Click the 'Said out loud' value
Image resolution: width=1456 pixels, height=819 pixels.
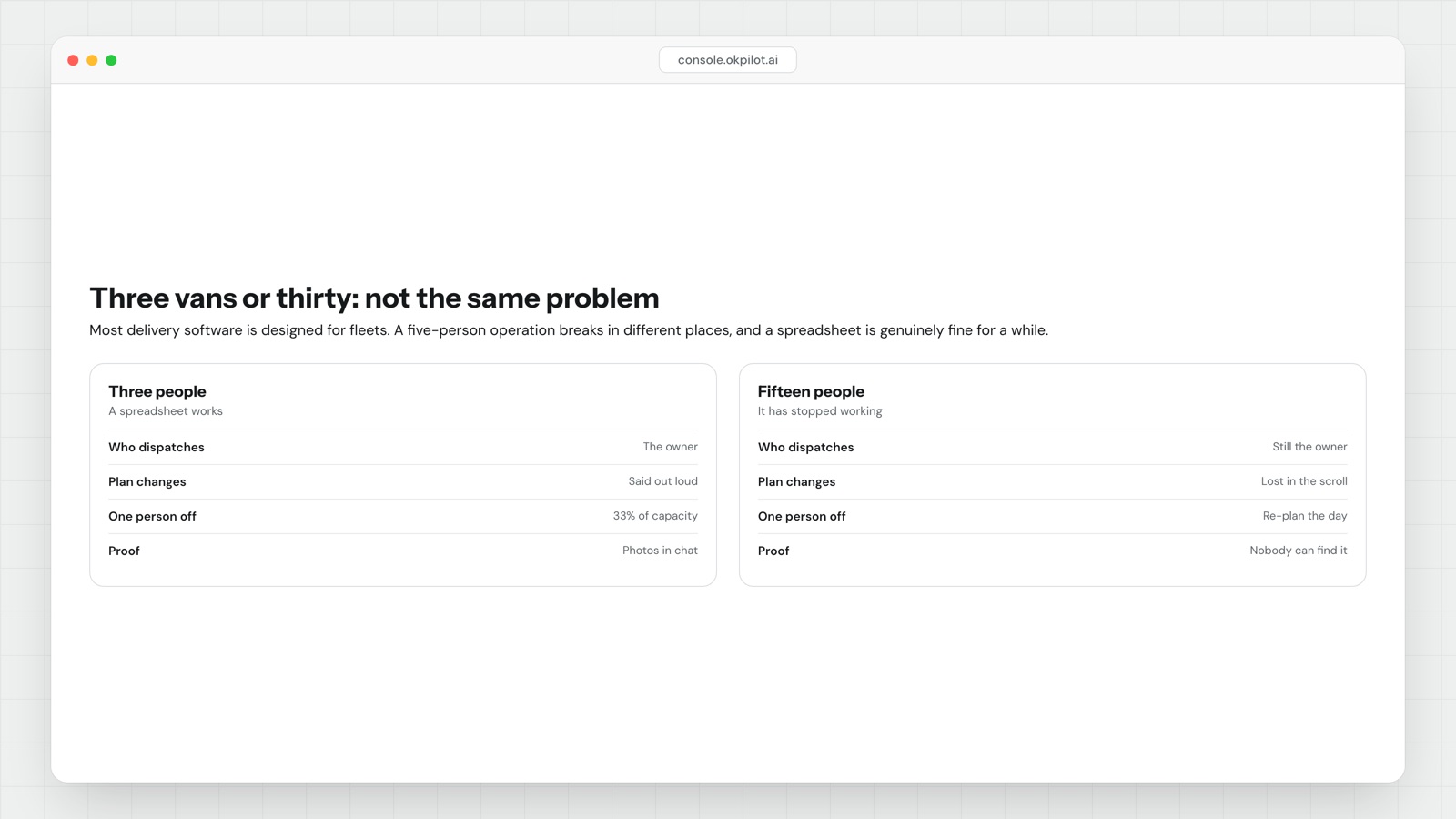point(663,481)
